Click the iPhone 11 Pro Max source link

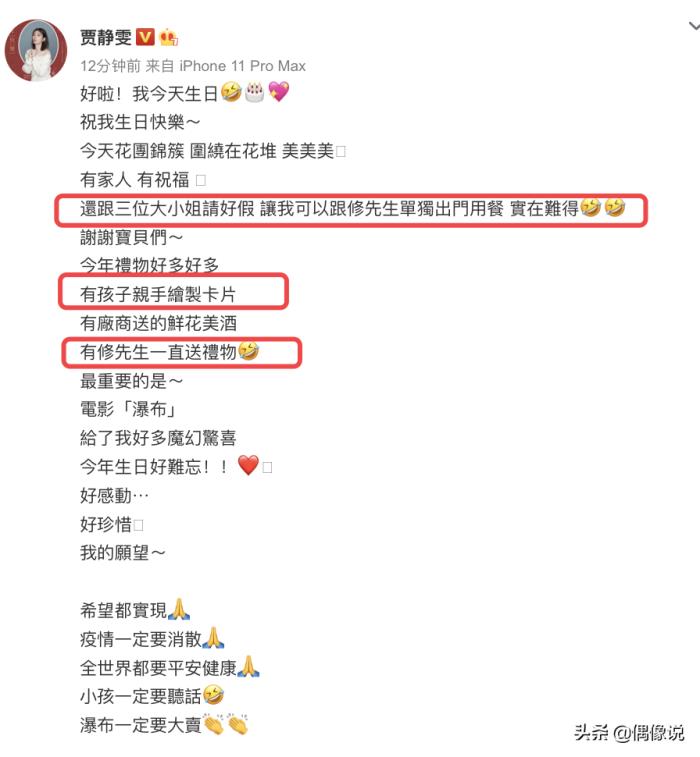point(243,66)
